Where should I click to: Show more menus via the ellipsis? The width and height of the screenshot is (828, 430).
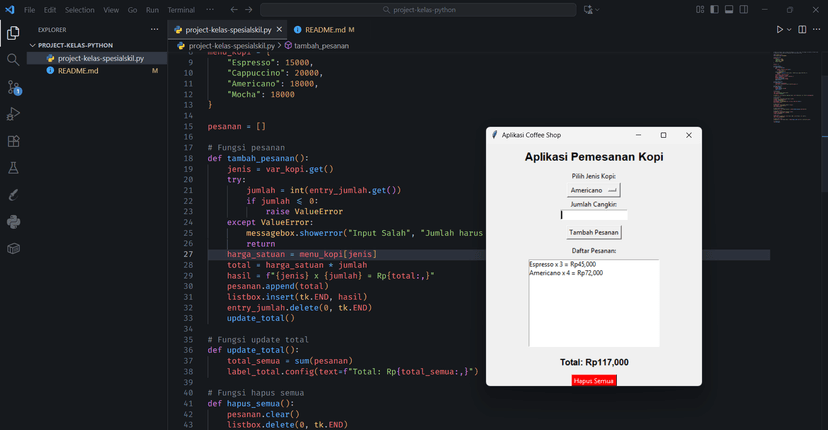pos(210,10)
